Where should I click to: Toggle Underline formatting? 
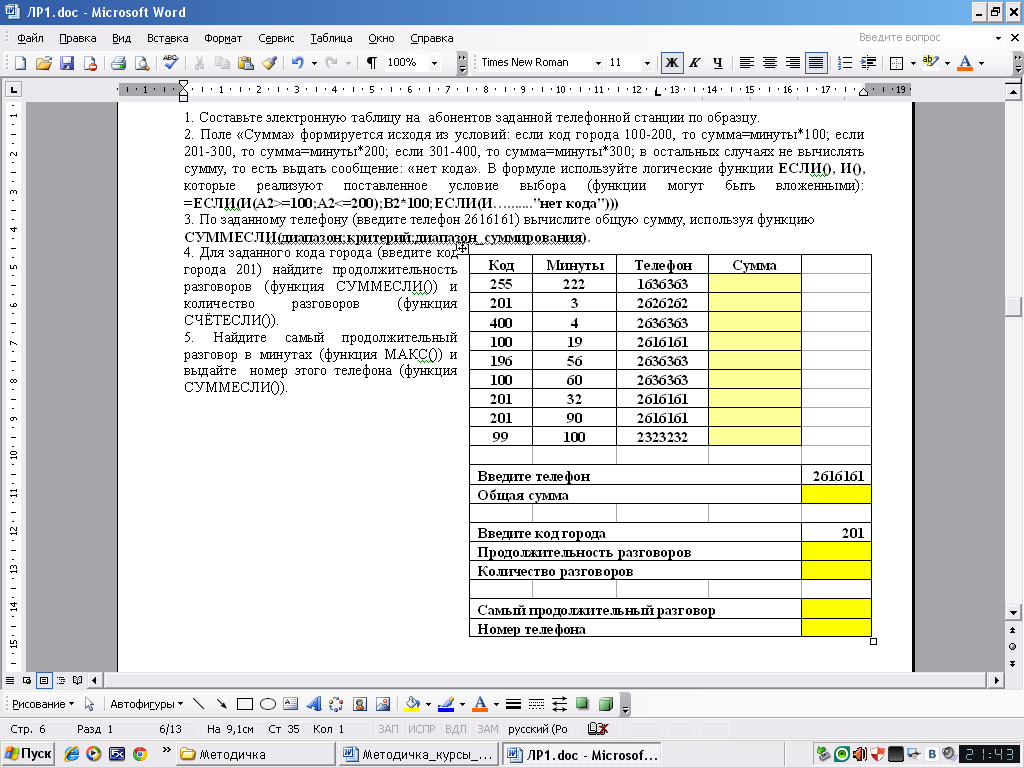718,63
